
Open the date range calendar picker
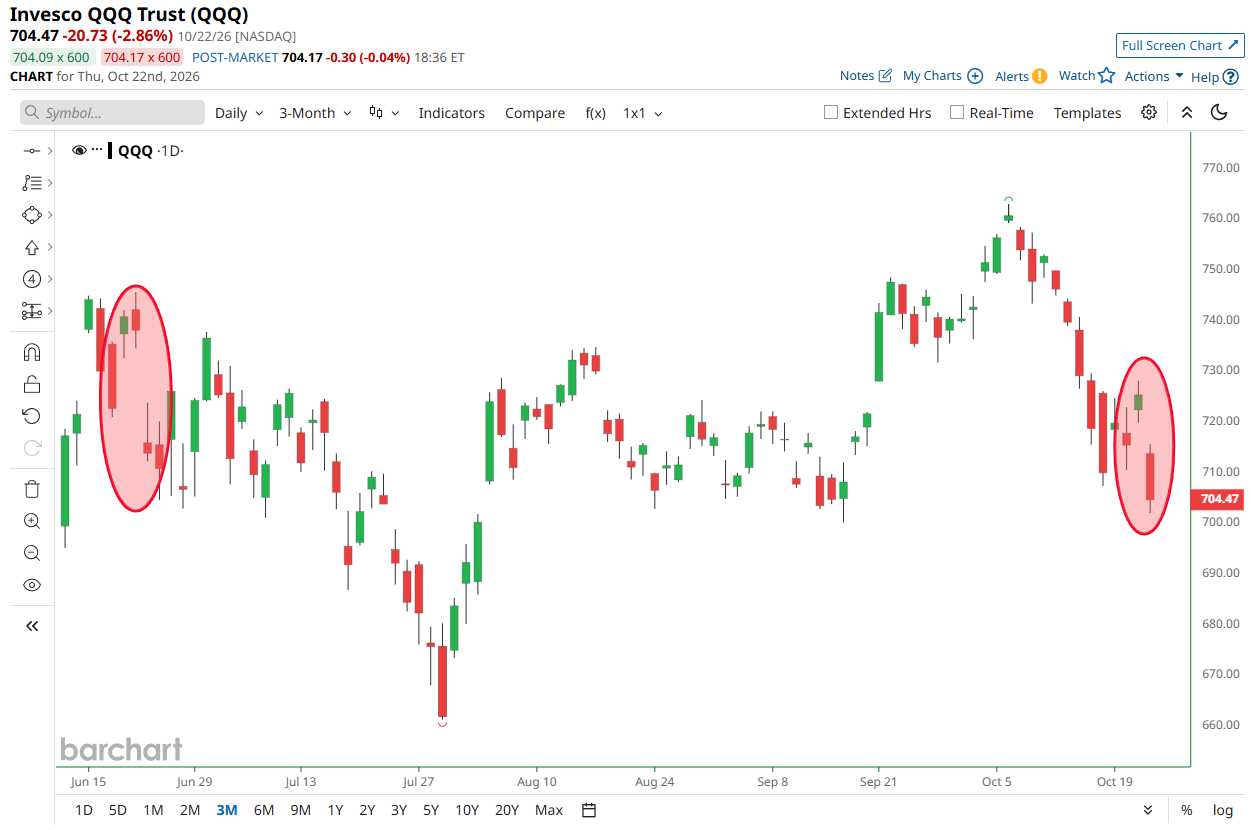589,810
